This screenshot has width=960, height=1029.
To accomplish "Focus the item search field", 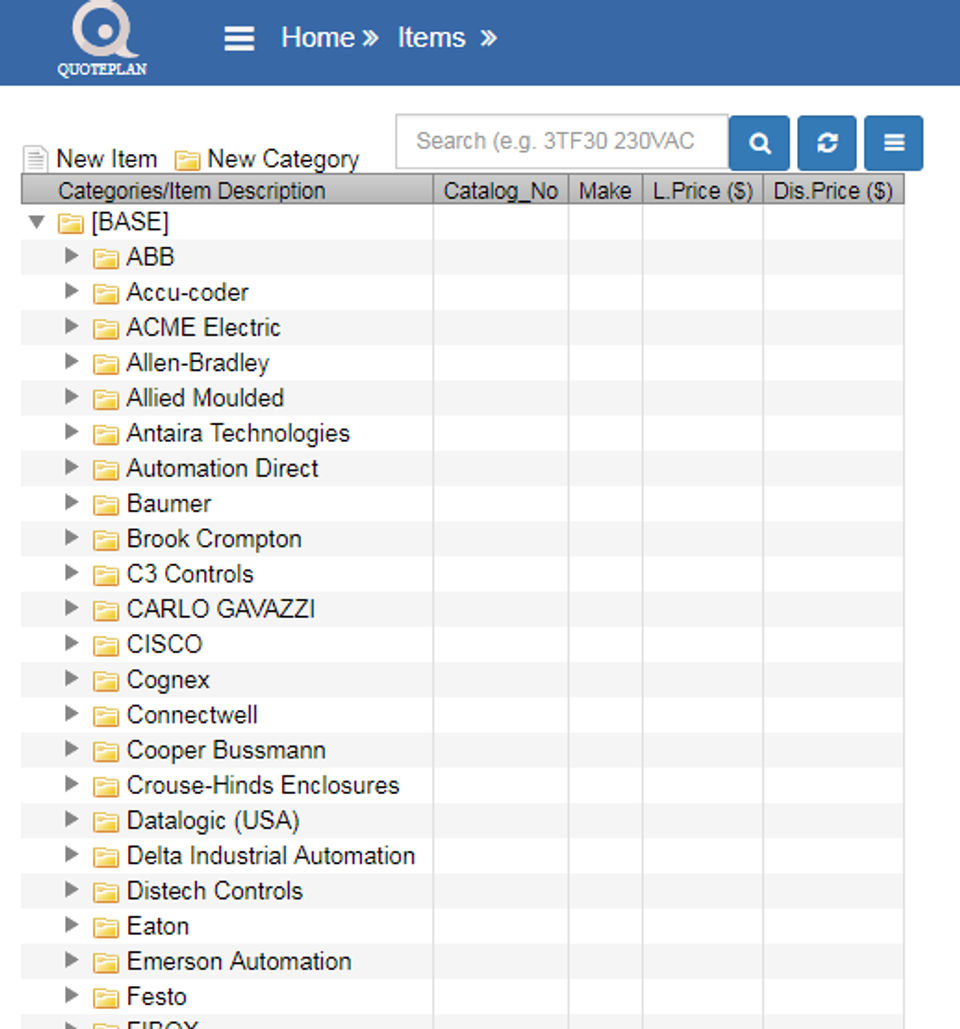I will (562, 141).
